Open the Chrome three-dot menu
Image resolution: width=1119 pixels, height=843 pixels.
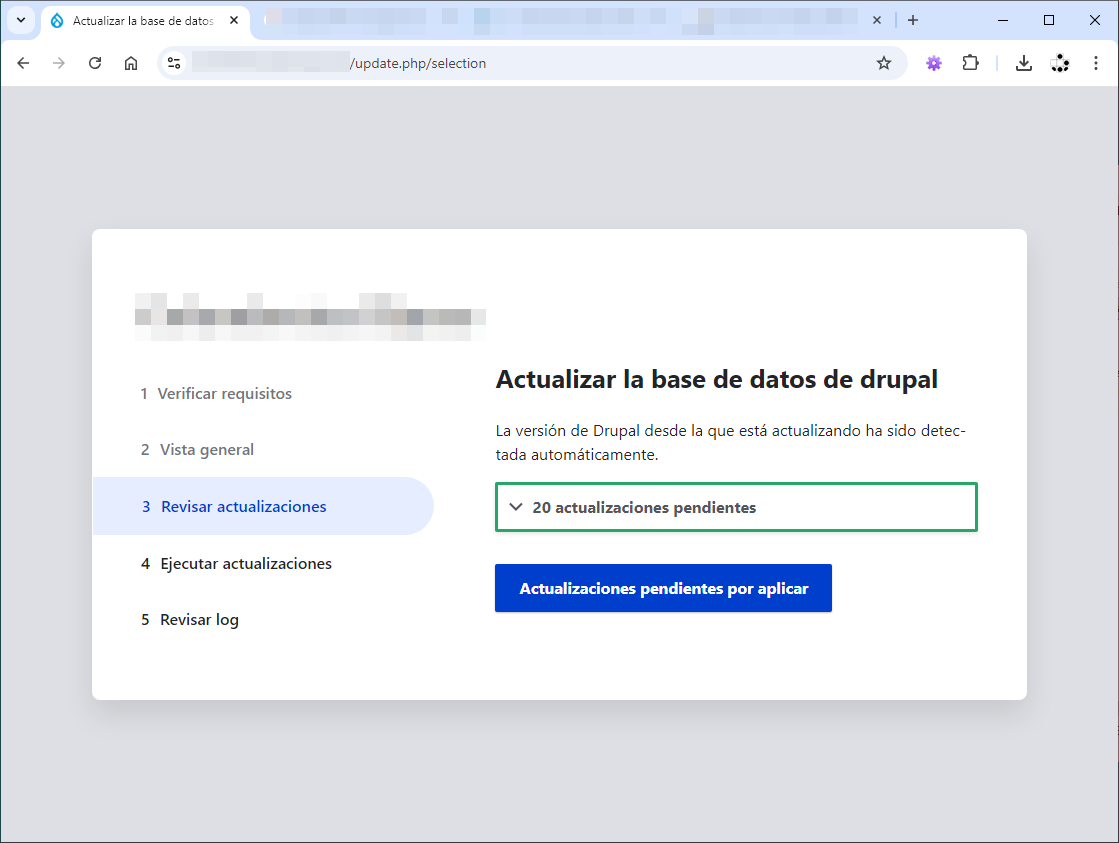1095,63
